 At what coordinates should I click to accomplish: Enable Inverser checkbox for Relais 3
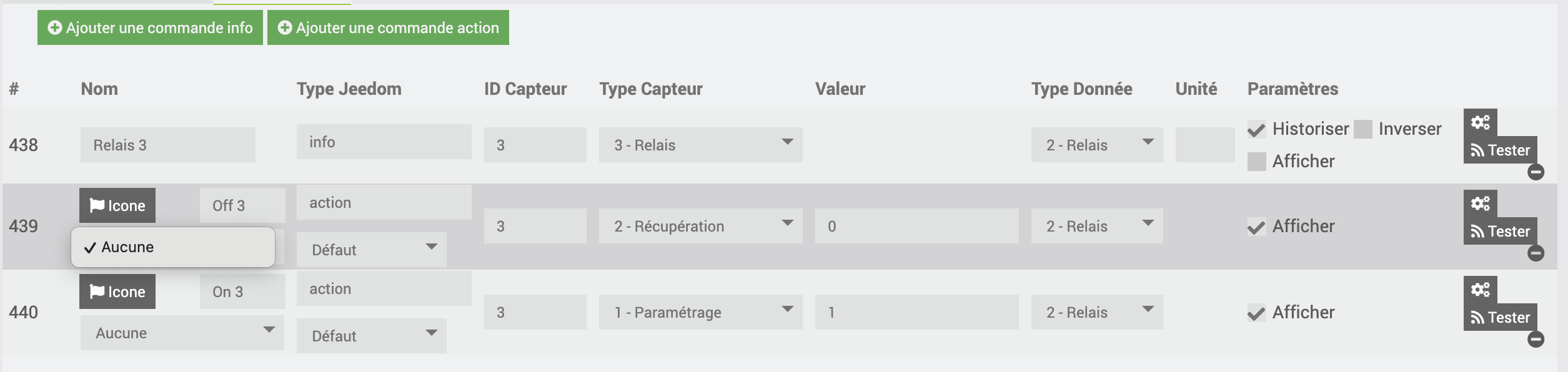[1363, 129]
